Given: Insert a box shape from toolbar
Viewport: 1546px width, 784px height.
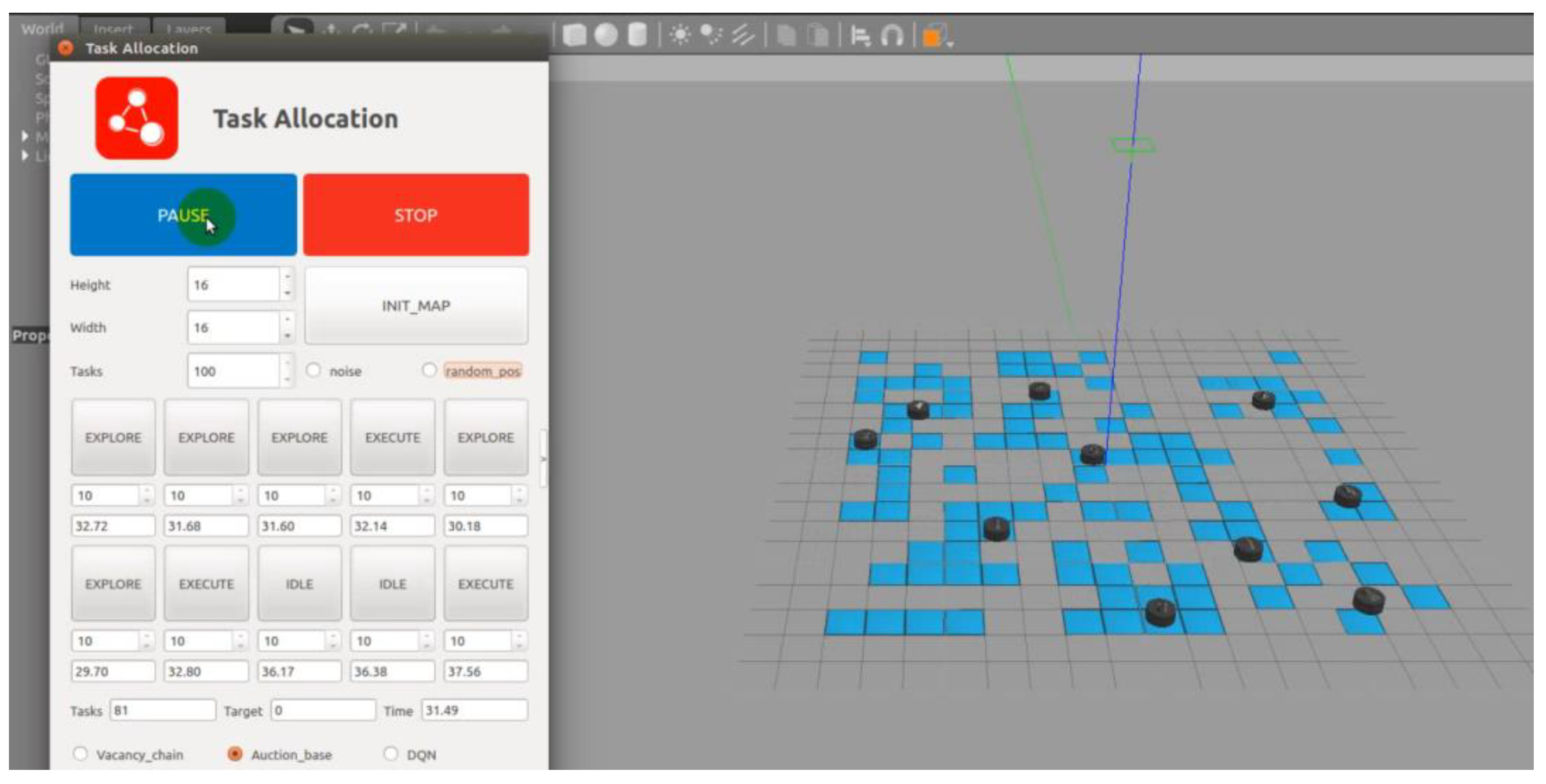Looking at the screenshot, I should pyautogui.click(x=574, y=35).
